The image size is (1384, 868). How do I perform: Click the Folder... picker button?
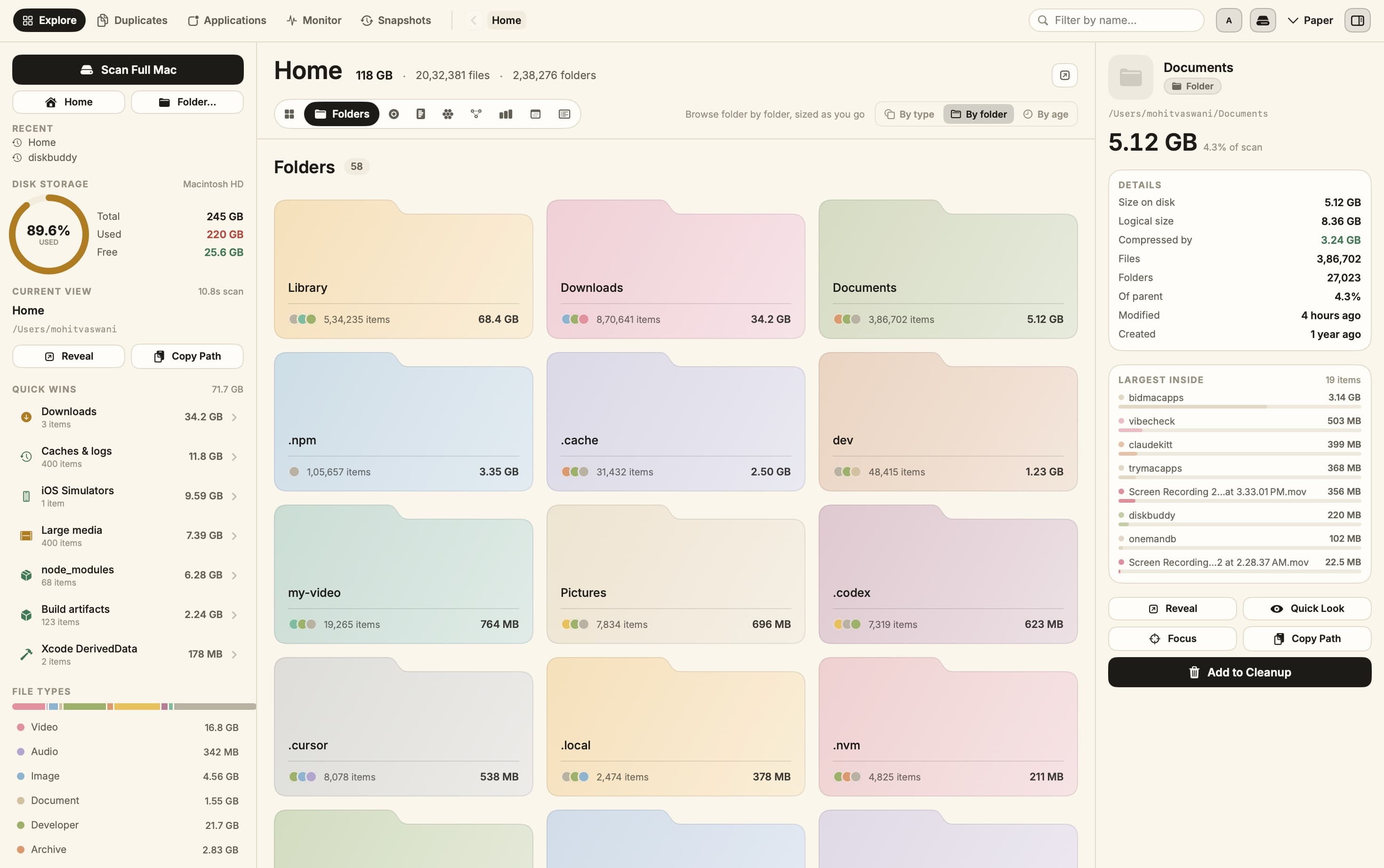click(x=187, y=102)
